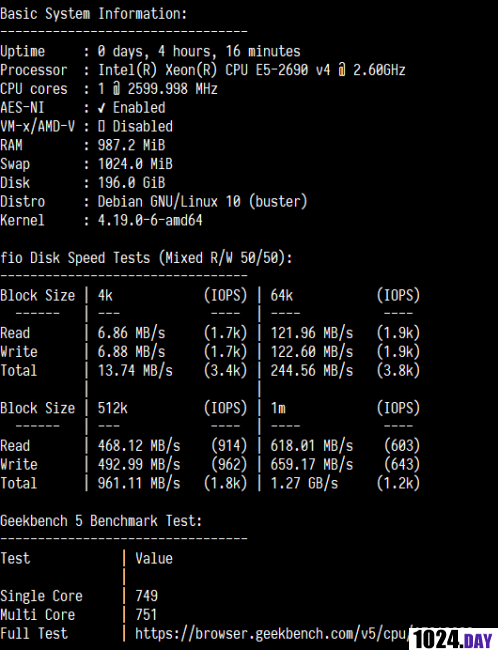
Task: Select the Disk value 196.0 GiB
Action: [131, 183]
